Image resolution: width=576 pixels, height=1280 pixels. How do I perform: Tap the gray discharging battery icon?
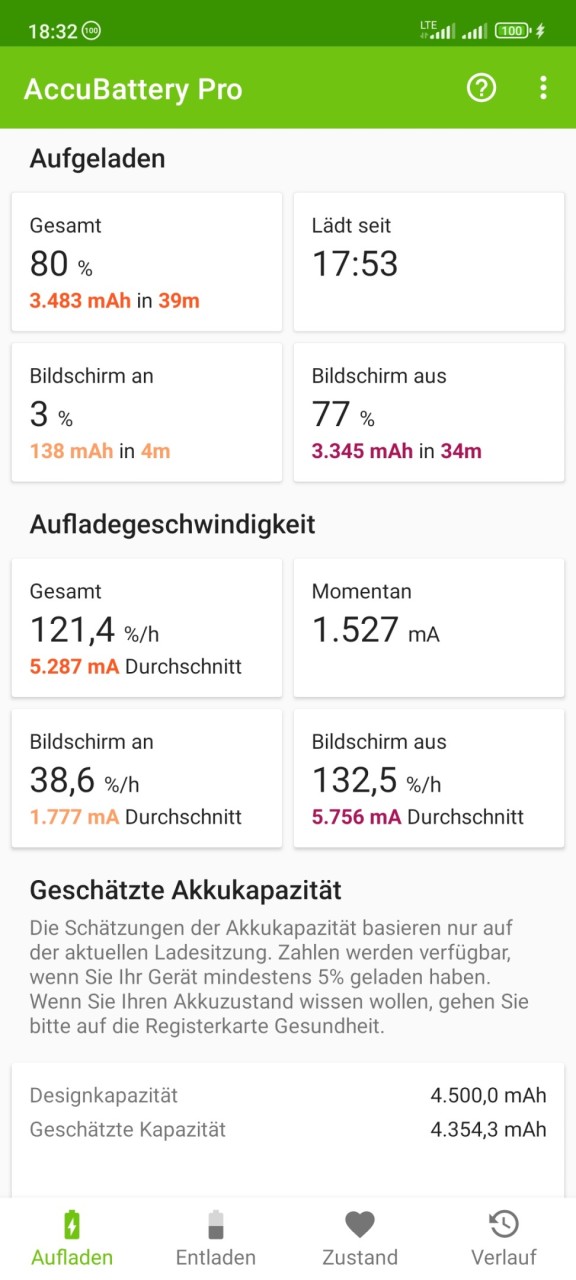click(216, 1224)
